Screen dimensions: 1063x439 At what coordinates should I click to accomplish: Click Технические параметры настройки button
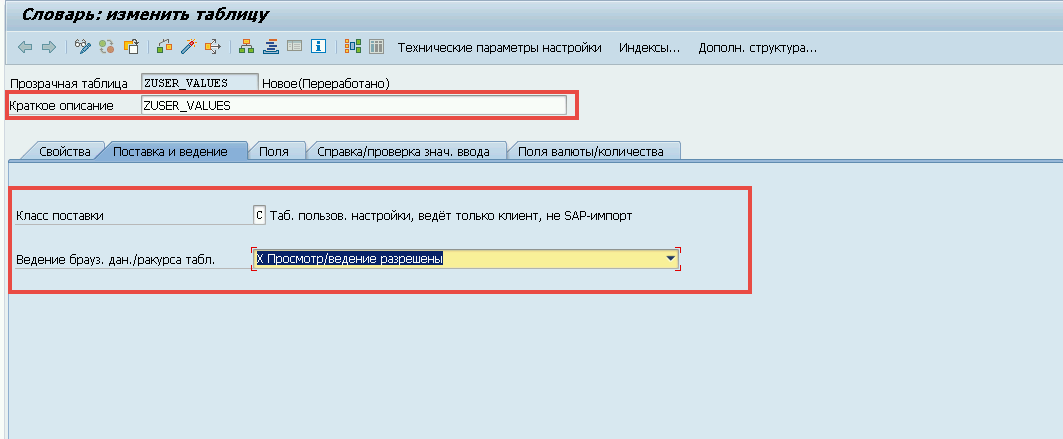499,47
